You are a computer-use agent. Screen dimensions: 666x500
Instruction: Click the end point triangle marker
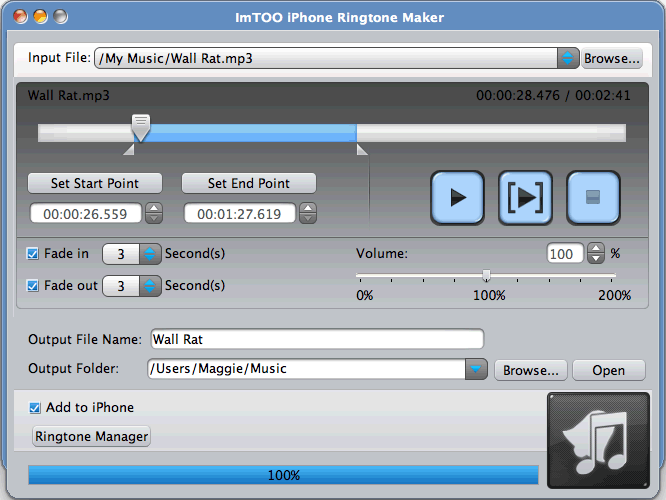pos(362,150)
